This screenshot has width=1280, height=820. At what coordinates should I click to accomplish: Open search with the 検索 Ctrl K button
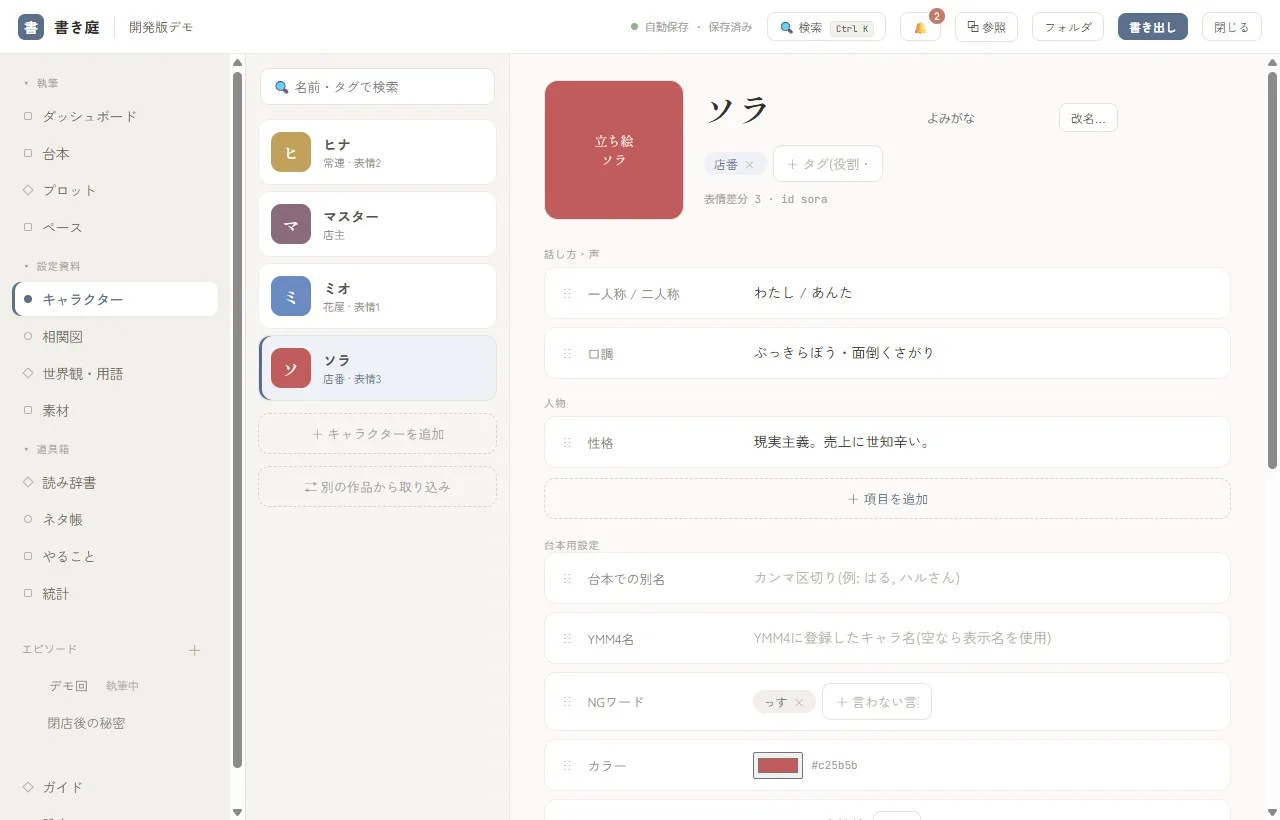[826, 27]
